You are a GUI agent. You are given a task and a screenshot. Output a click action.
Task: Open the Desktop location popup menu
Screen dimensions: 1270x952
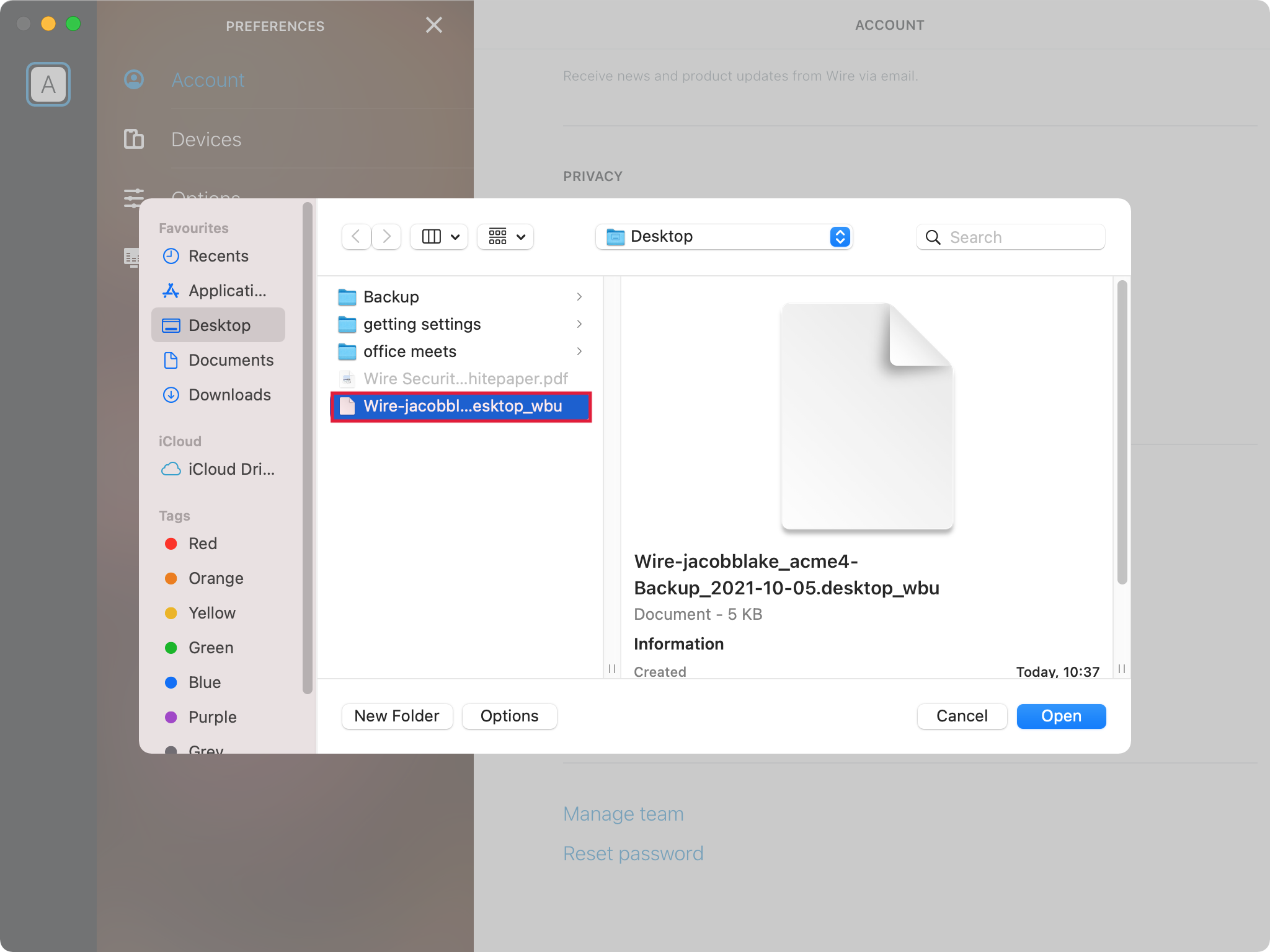[x=724, y=237]
